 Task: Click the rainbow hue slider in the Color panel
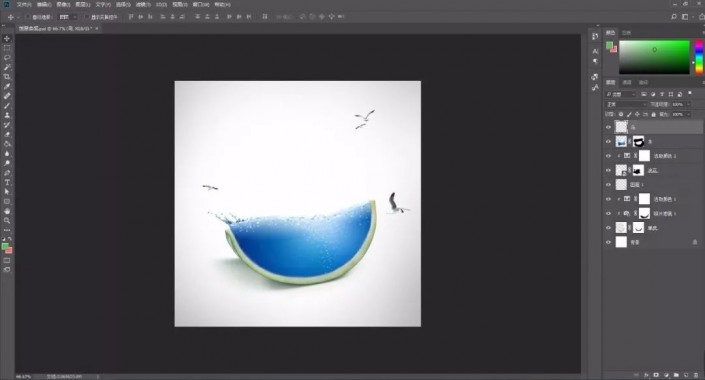point(699,57)
